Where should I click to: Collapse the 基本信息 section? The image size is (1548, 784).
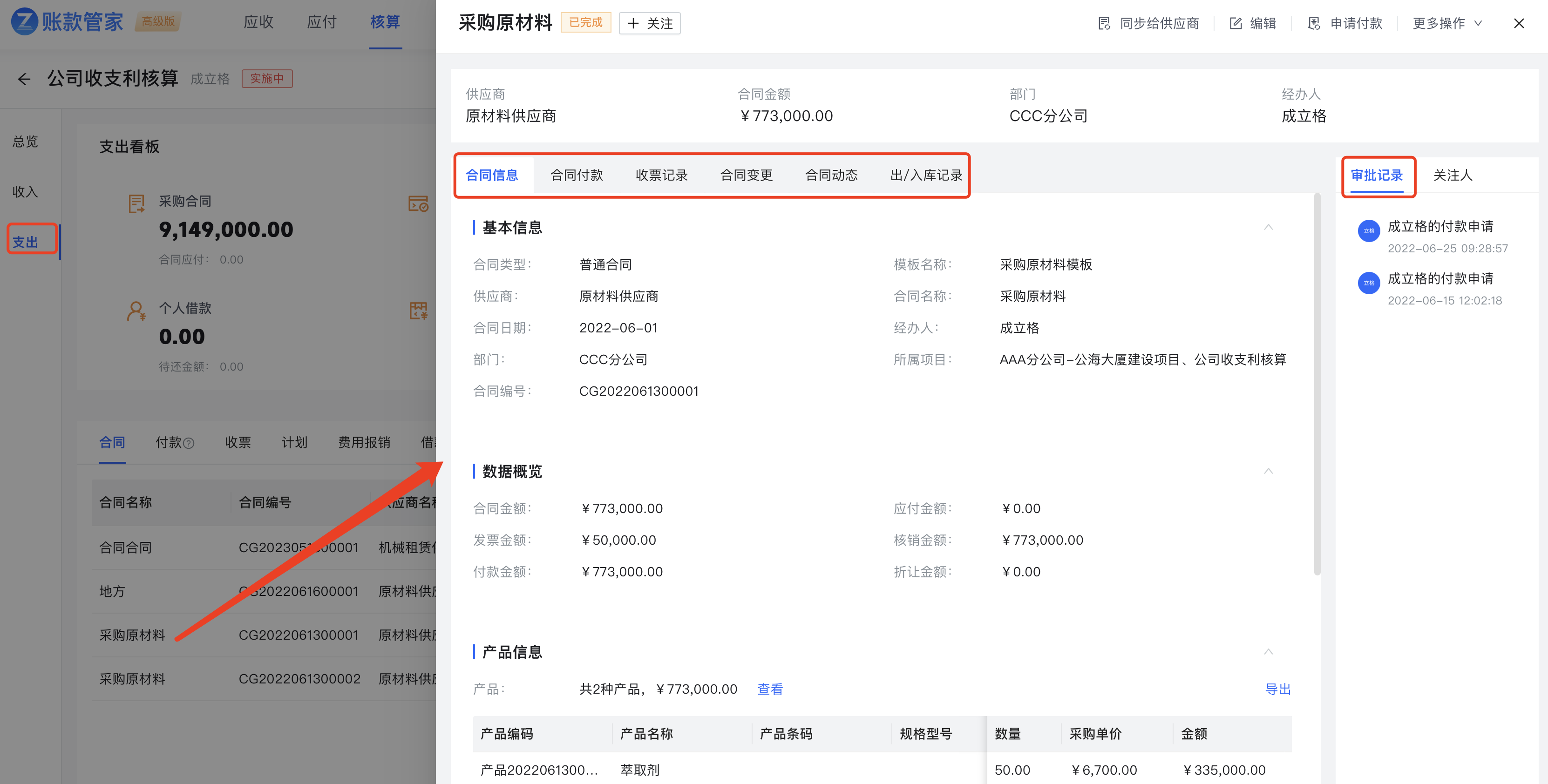[x=1268, y=227]
